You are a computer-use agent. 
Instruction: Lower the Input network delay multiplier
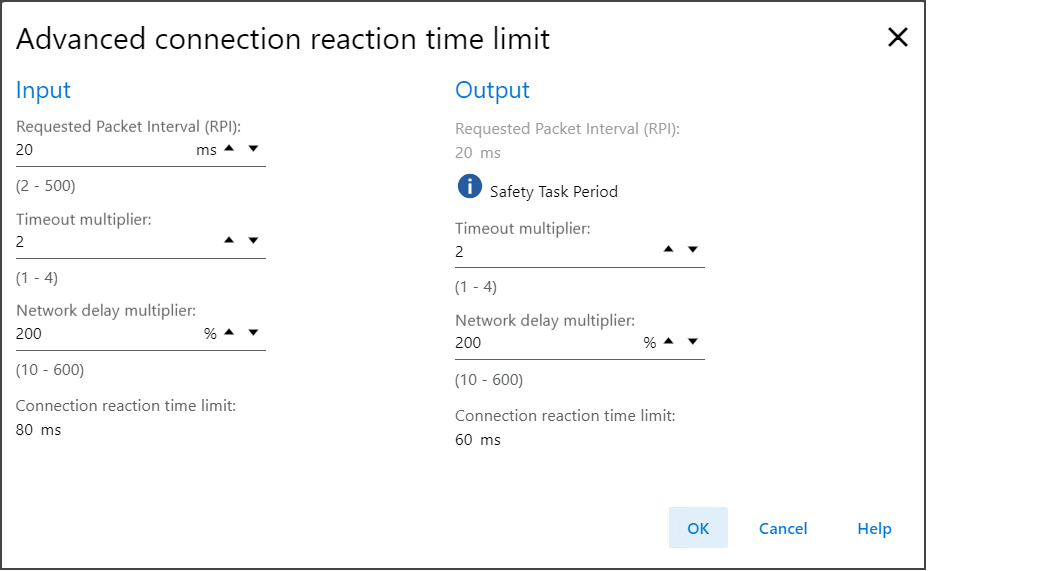253,333
